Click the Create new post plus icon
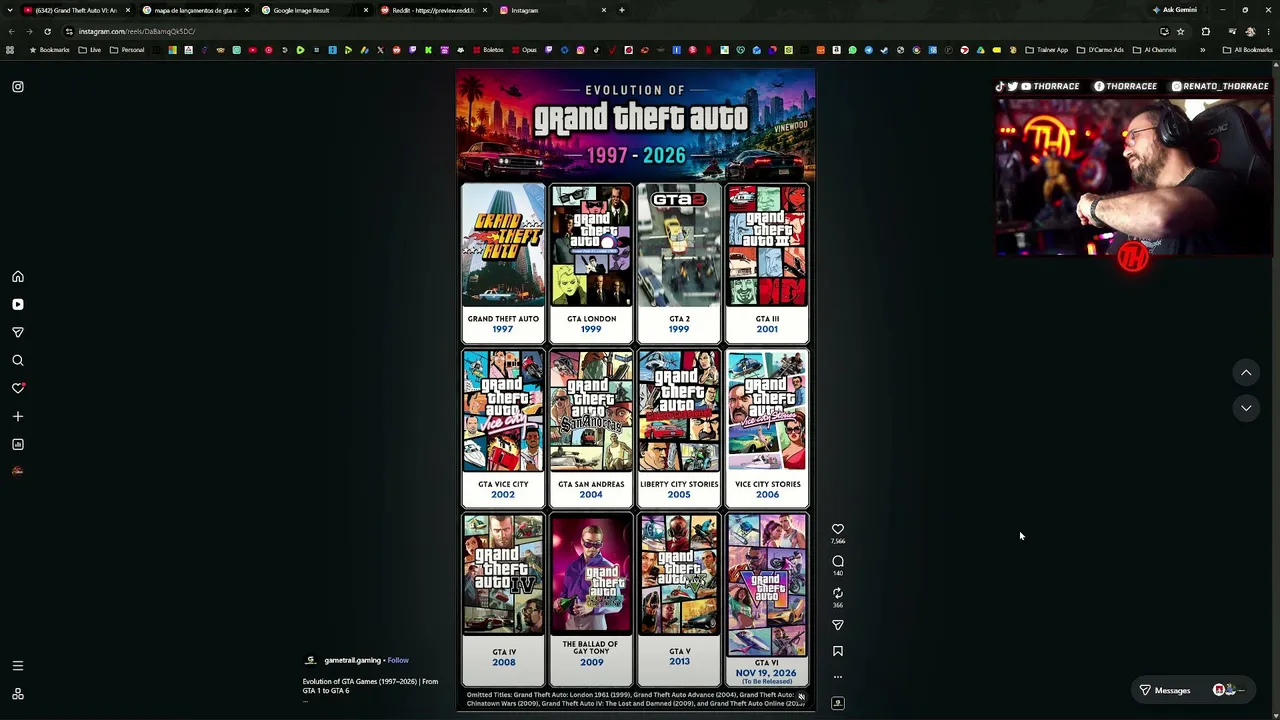Screen dimensions: 1280x720 pos(18,416)
